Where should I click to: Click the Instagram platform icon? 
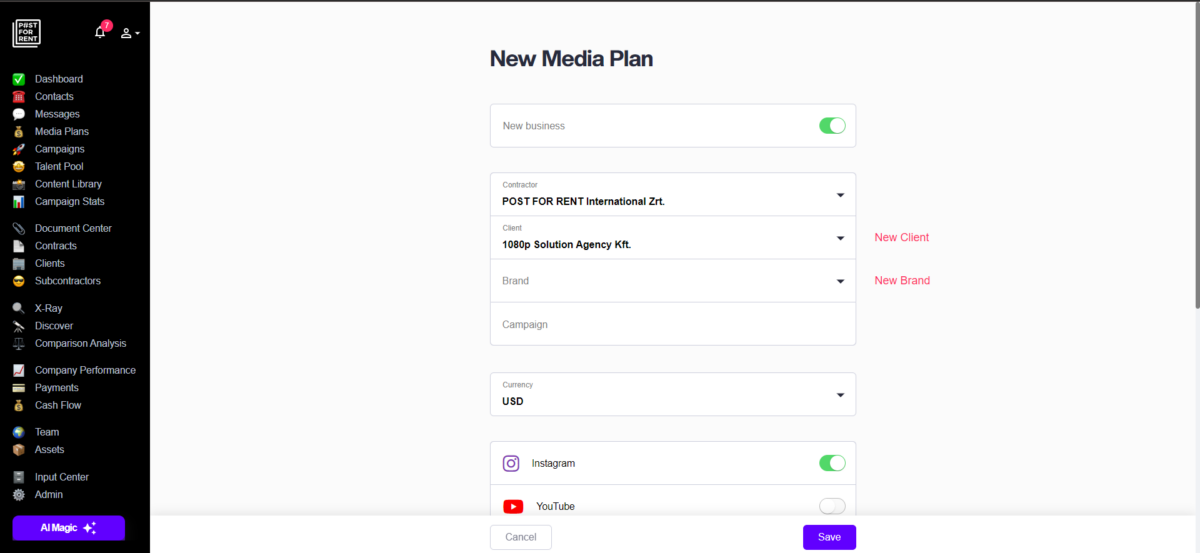(511, 463)
